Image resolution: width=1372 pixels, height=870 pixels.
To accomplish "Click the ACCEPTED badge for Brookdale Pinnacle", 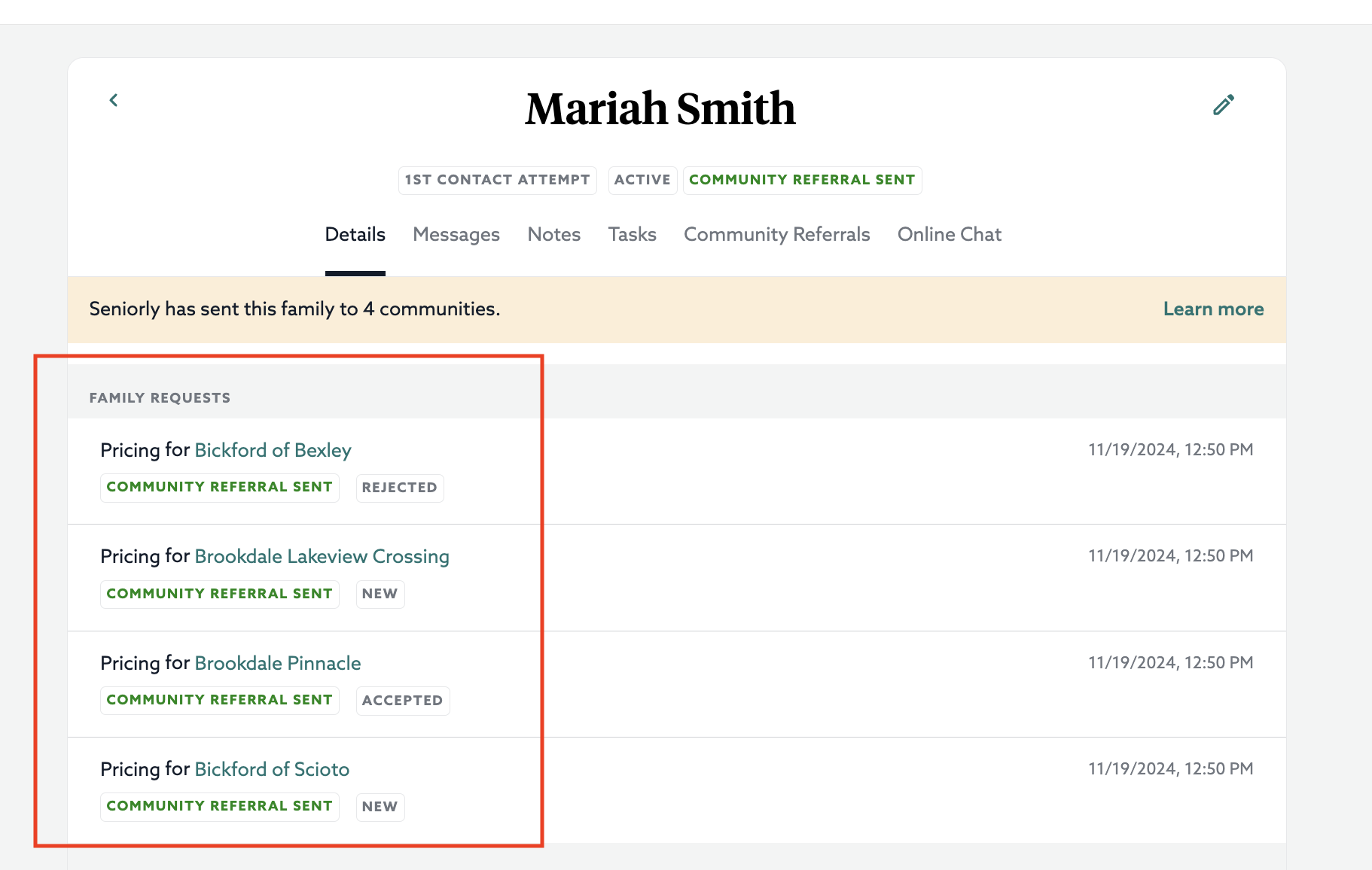I will (403, 701).
